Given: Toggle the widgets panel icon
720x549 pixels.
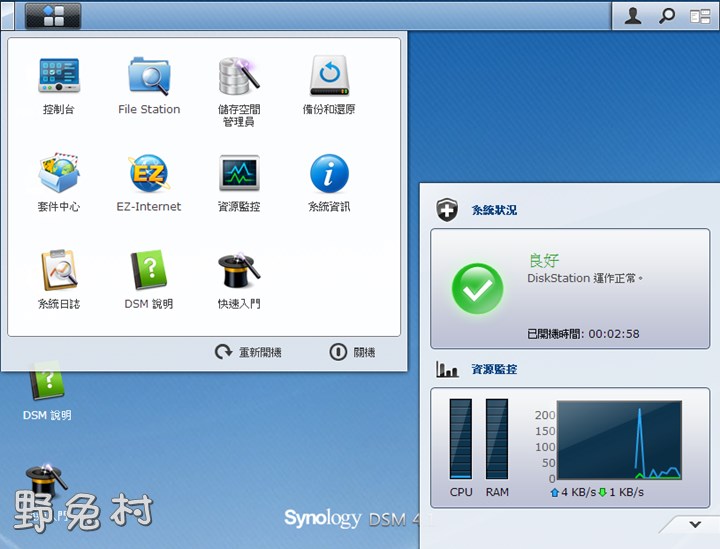Looking at the screenshot, I should coord(700,17).
